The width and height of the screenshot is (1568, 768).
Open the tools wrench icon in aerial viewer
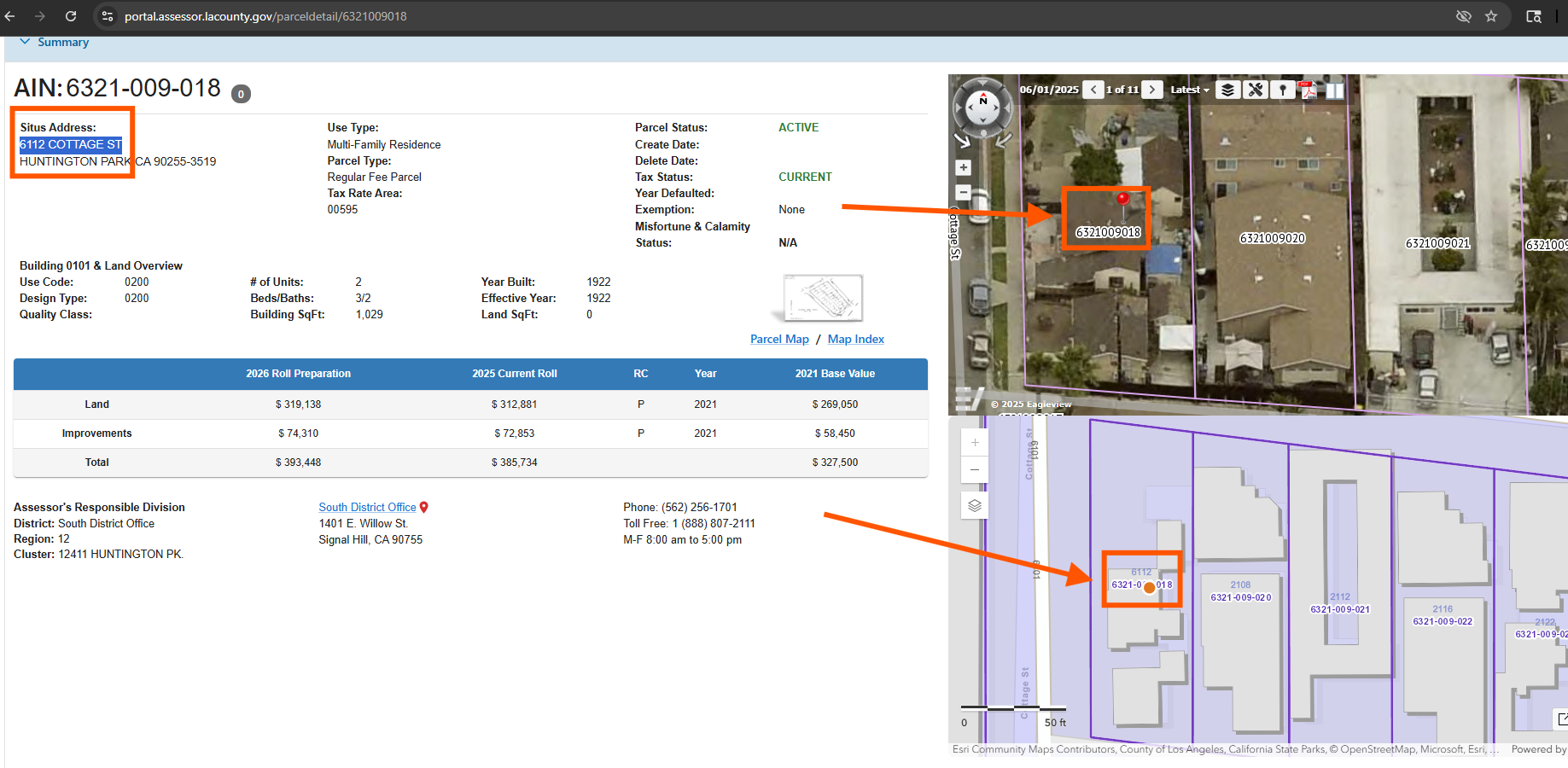tap(1255, 90)
